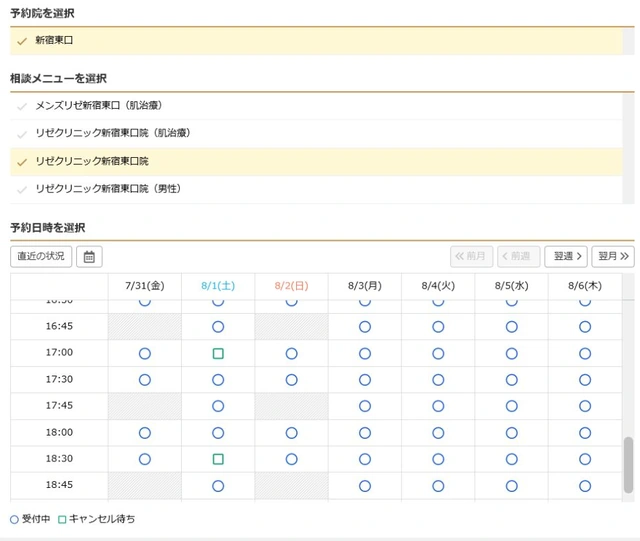Image resolution: width=640 pixels, height=541 pixels.
Task: Pick the 17:00 waitlist square on 8/1
Action: 218,354
